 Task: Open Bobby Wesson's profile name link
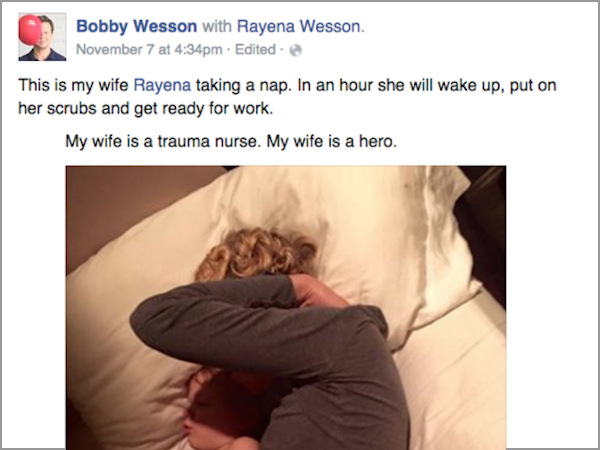click(x=137, y=26)
